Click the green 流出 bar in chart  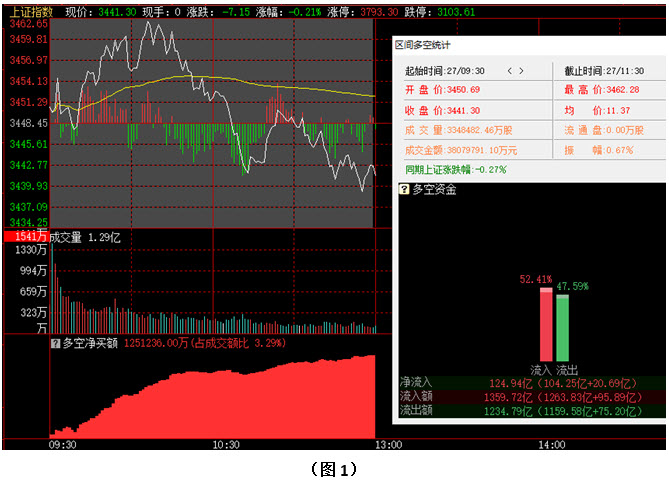tap(562, 328)
